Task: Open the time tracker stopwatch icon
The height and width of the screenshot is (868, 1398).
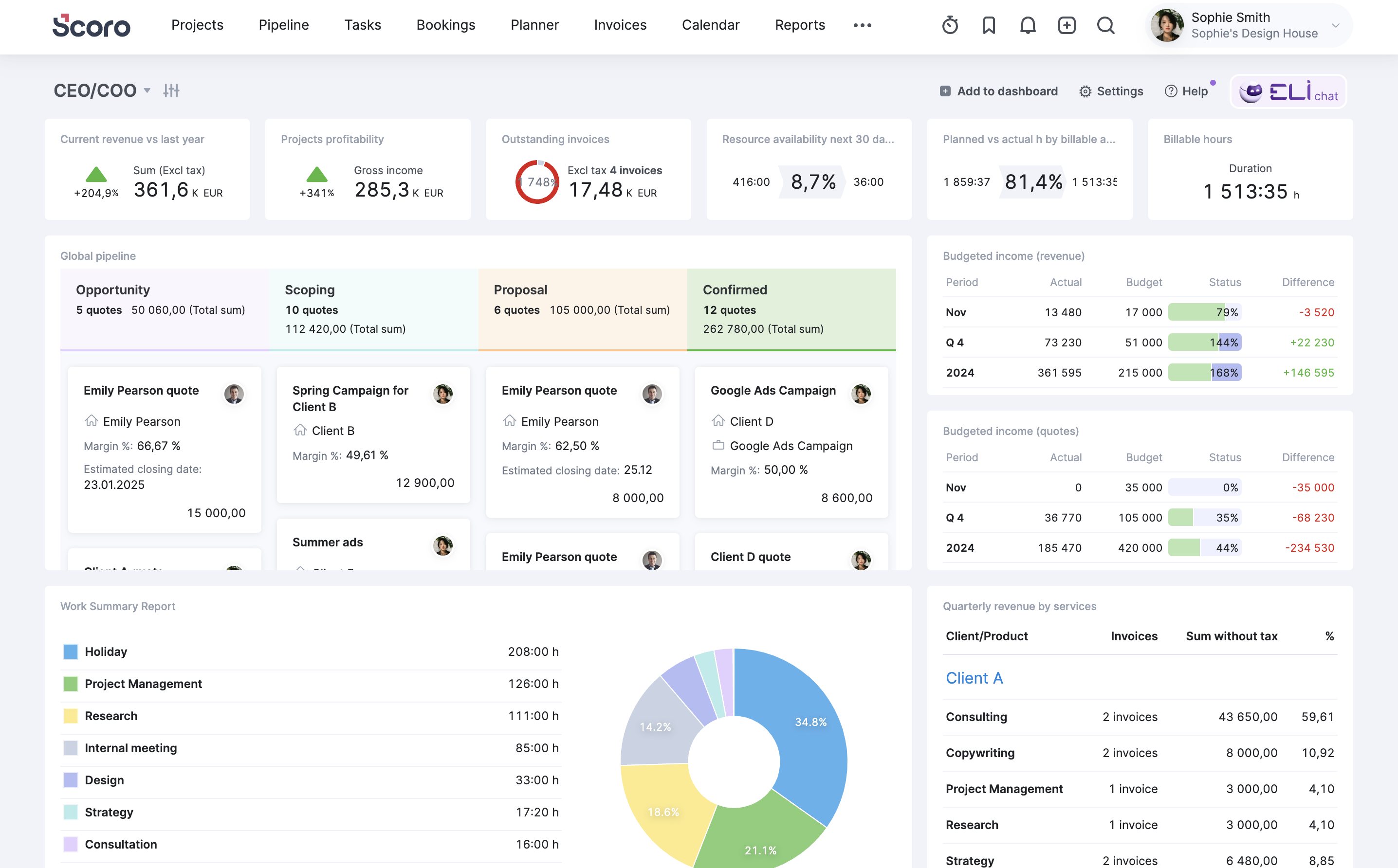Action: [x=950, y=25]
